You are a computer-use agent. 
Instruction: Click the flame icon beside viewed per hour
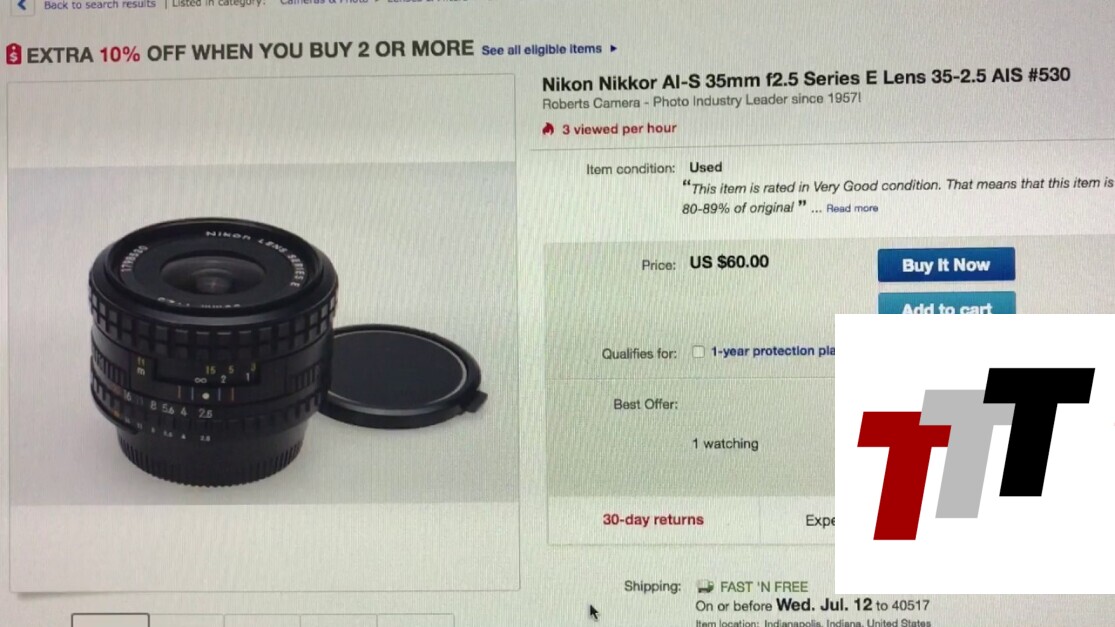(x=548, y=129)
